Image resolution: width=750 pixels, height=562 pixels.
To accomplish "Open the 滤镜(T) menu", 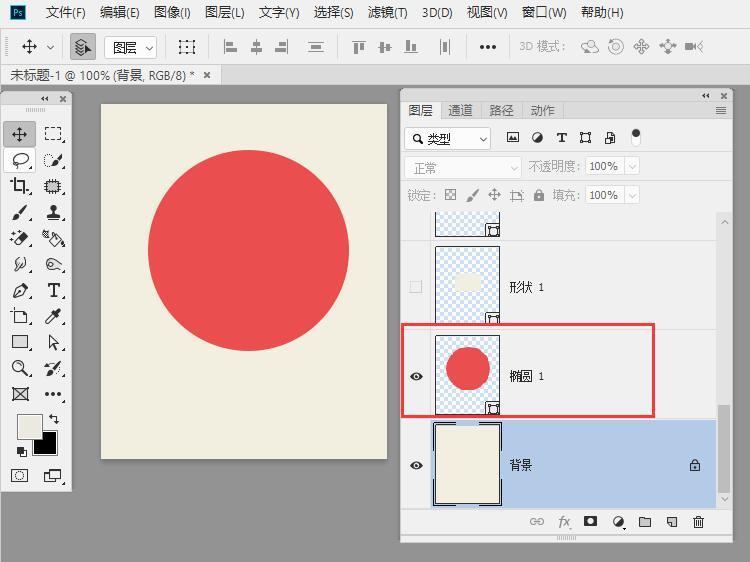I will 387,13.
